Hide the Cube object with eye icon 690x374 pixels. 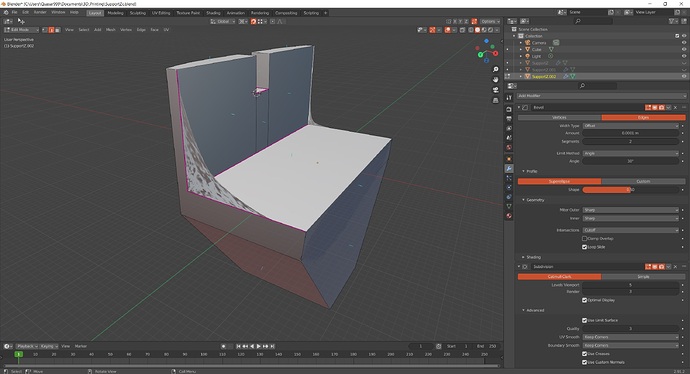pos(684,49)
